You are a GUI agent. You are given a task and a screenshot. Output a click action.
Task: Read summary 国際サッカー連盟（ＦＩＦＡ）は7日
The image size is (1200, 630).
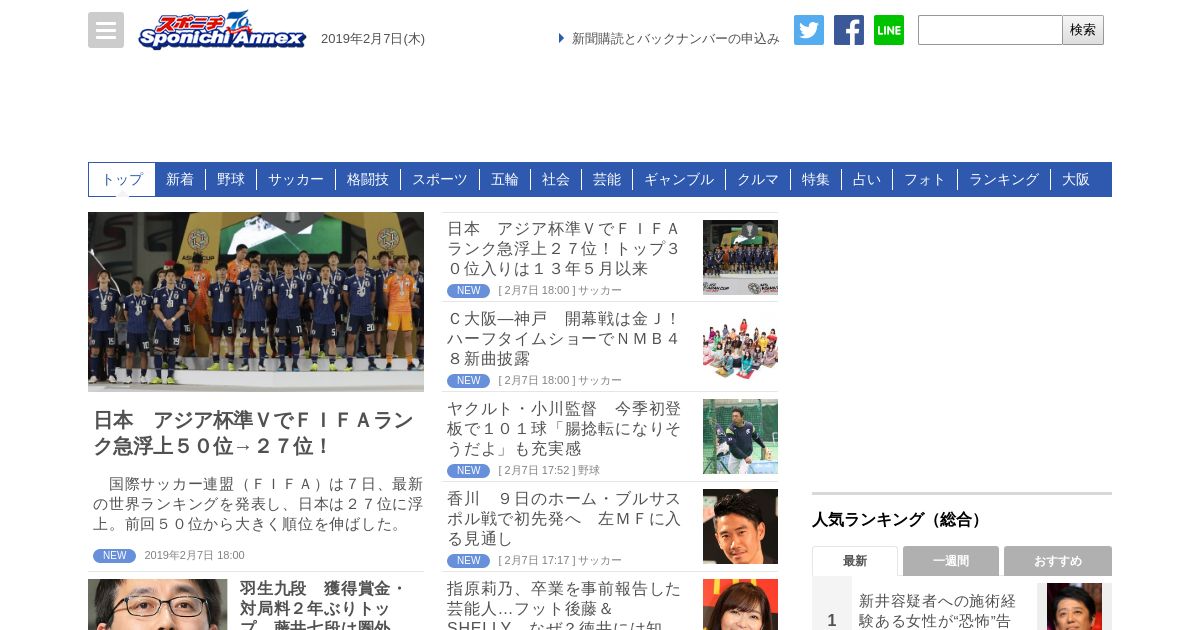258,504
